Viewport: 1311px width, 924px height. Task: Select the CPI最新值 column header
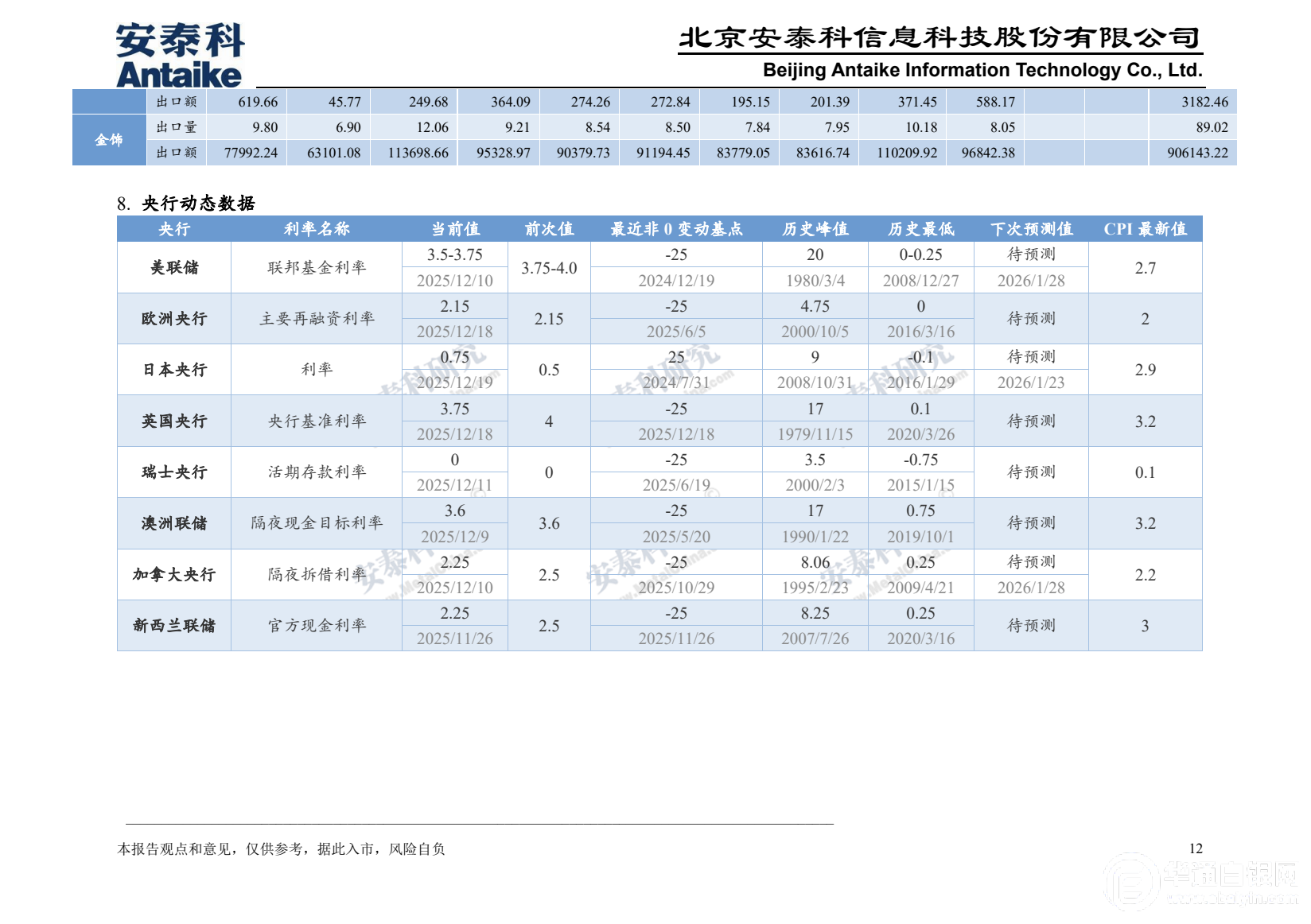point(1145,229)
